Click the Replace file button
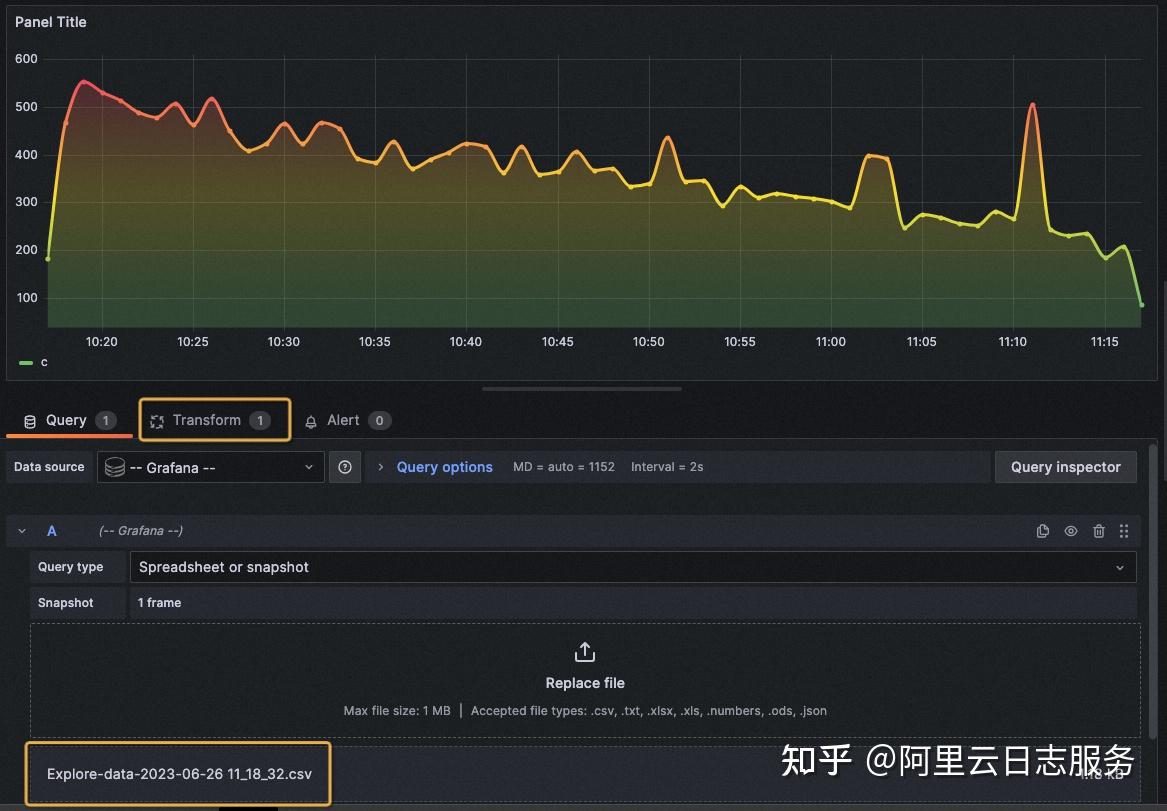This screenshot has height=811, width=1167. point(585,683)
